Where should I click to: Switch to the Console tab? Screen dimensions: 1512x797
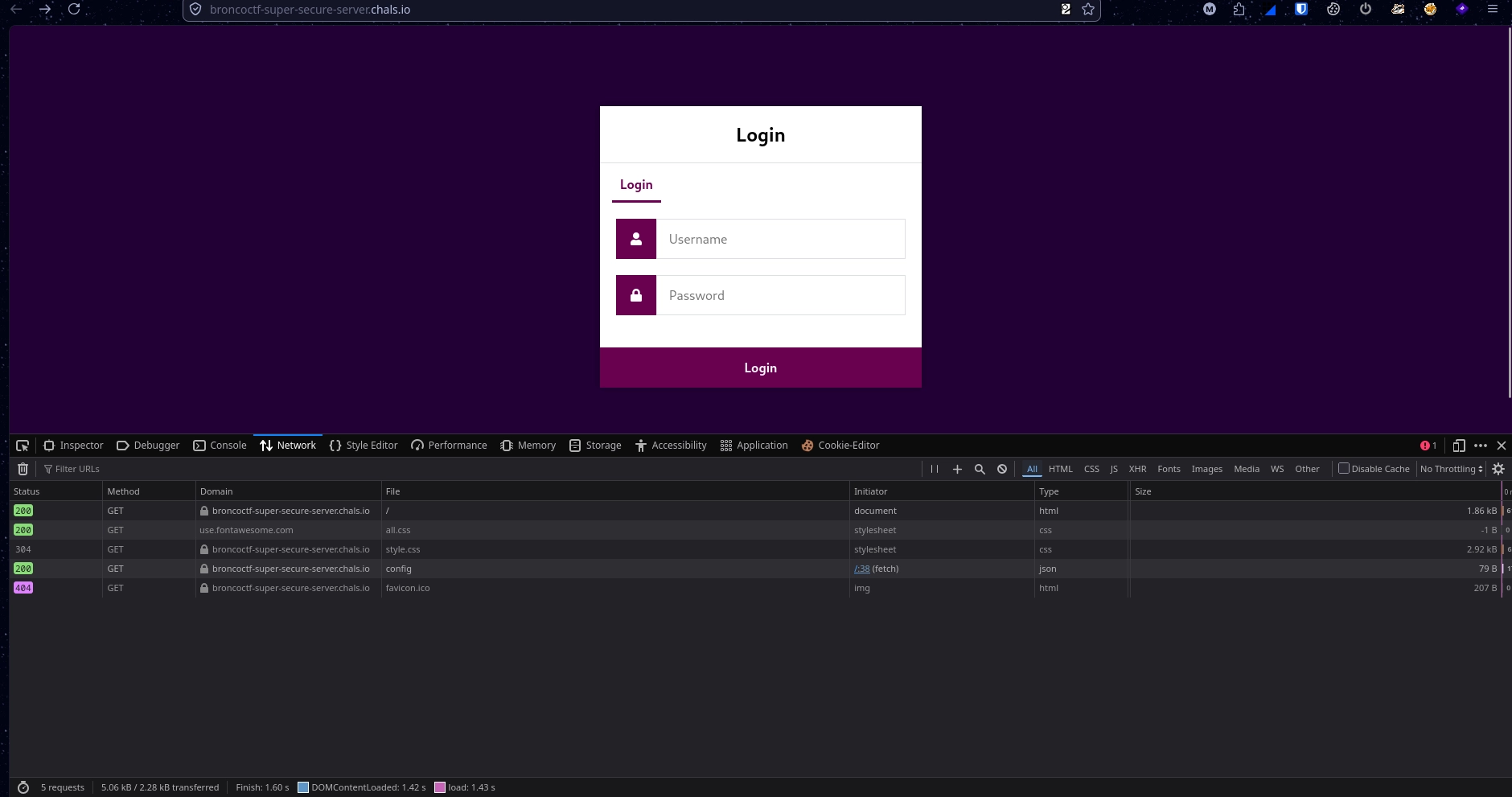220,446
